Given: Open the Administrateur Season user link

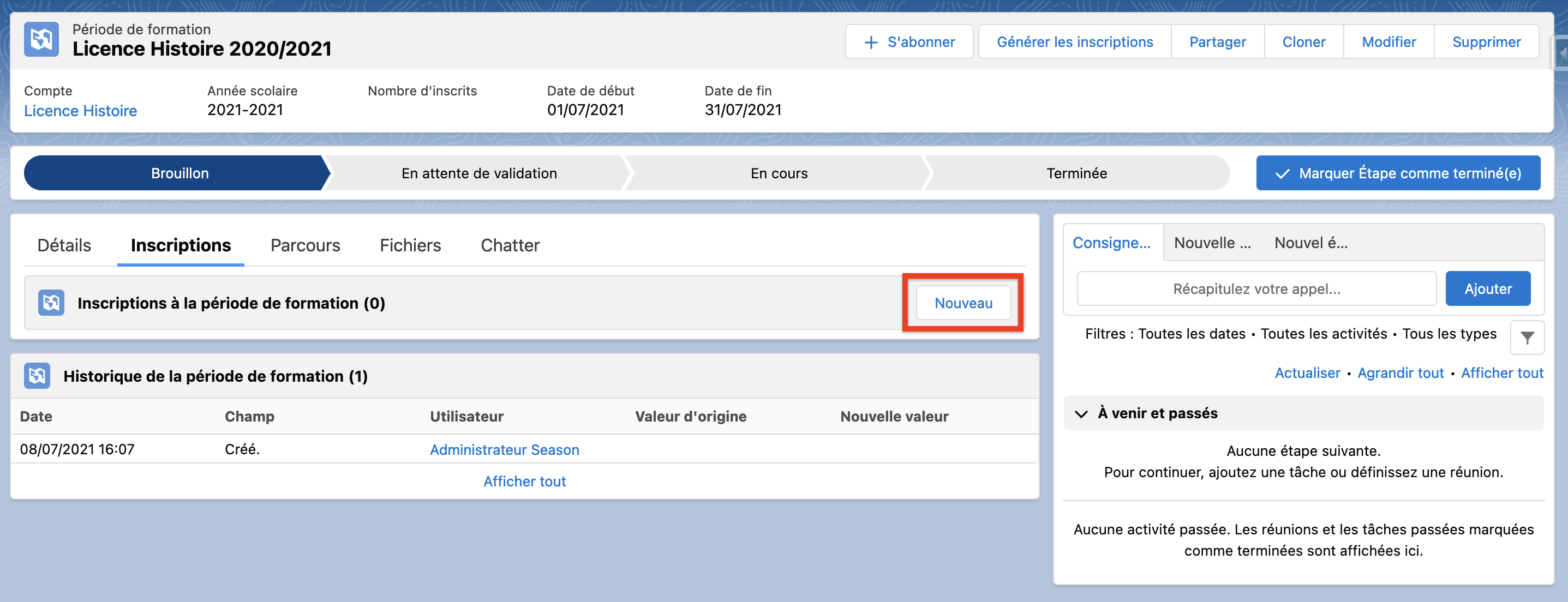Looking at the screenshot, I should pyautogui.click(x=504, y=449).
